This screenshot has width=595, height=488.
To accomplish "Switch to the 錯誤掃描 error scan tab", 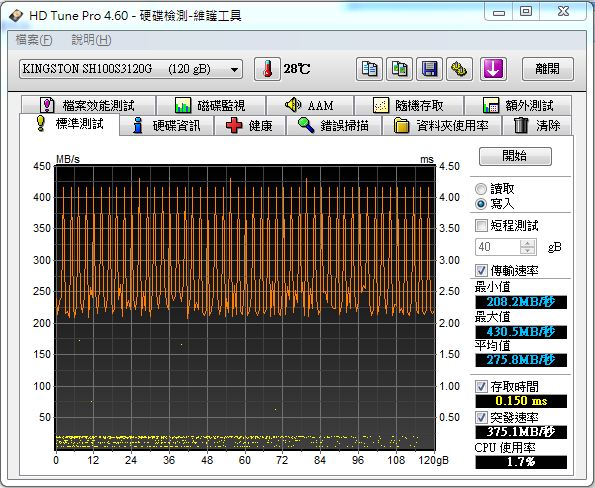I will coord(334,126).
